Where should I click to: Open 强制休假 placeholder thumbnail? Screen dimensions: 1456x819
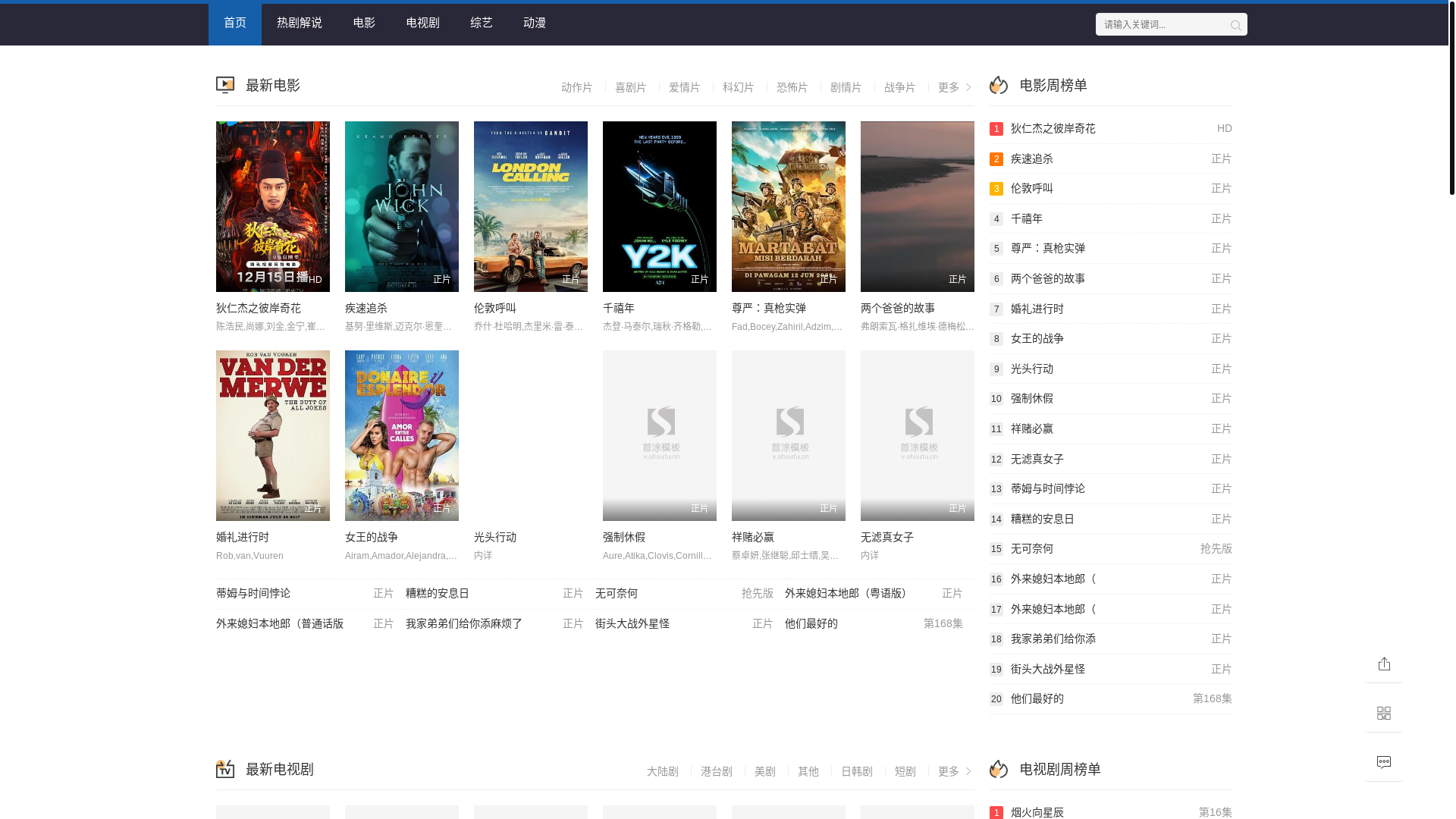coord(660,435)
